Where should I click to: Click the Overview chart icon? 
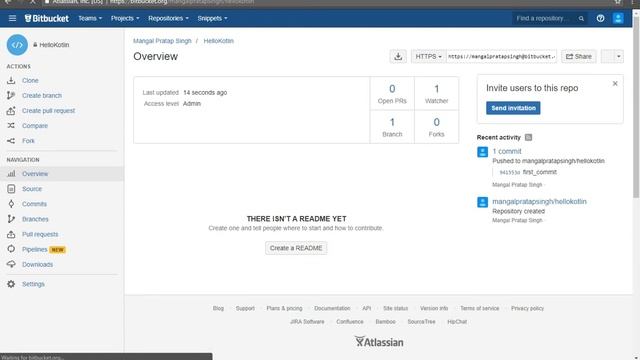point(11,173)
